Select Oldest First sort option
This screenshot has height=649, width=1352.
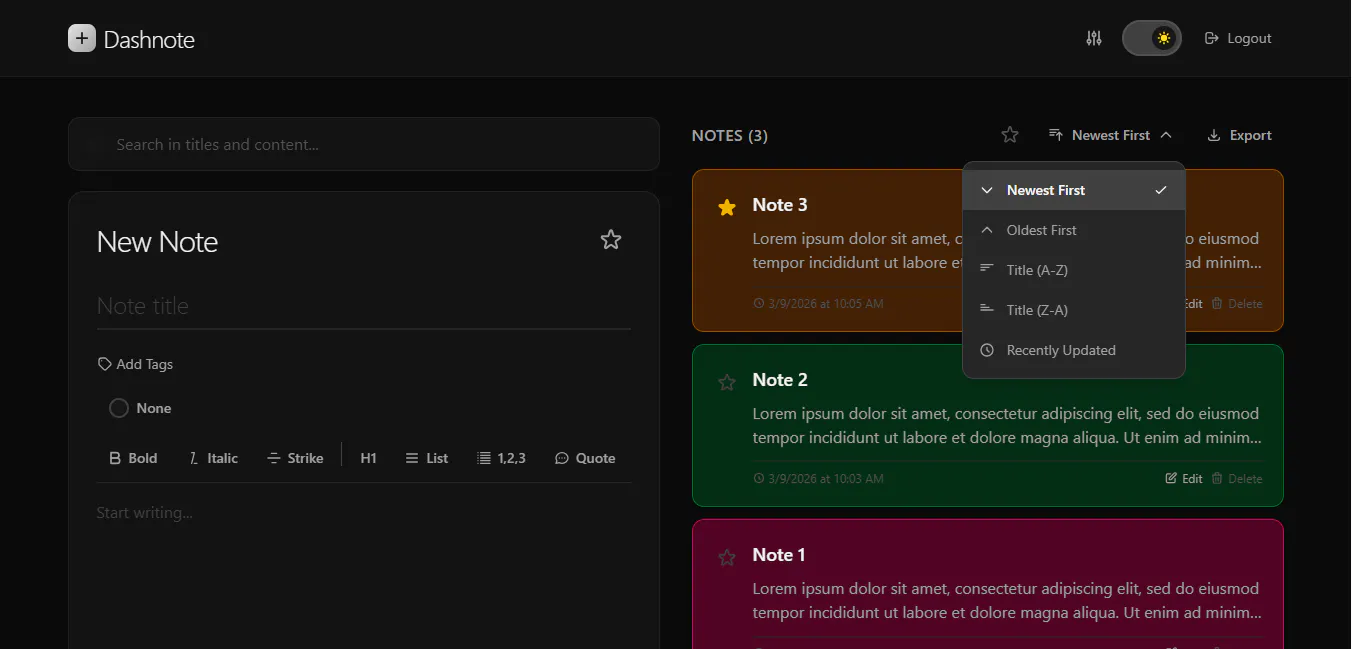(x=1074, y=230)
